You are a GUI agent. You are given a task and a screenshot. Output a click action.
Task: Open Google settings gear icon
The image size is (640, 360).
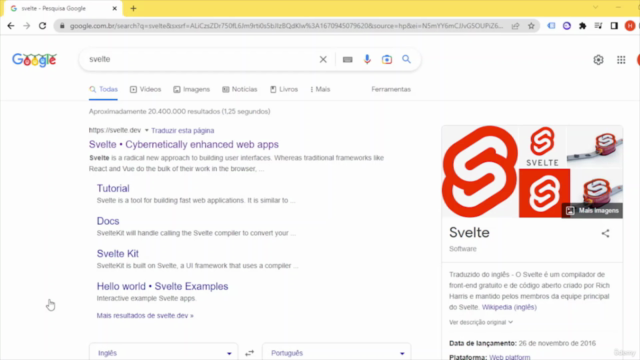pyautogui.click(x=598, y=60)
